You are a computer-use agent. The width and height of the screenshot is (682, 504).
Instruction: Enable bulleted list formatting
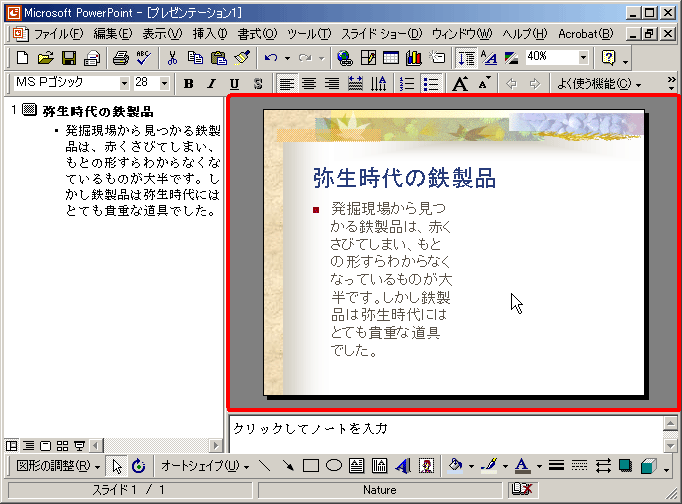point(431,83)
